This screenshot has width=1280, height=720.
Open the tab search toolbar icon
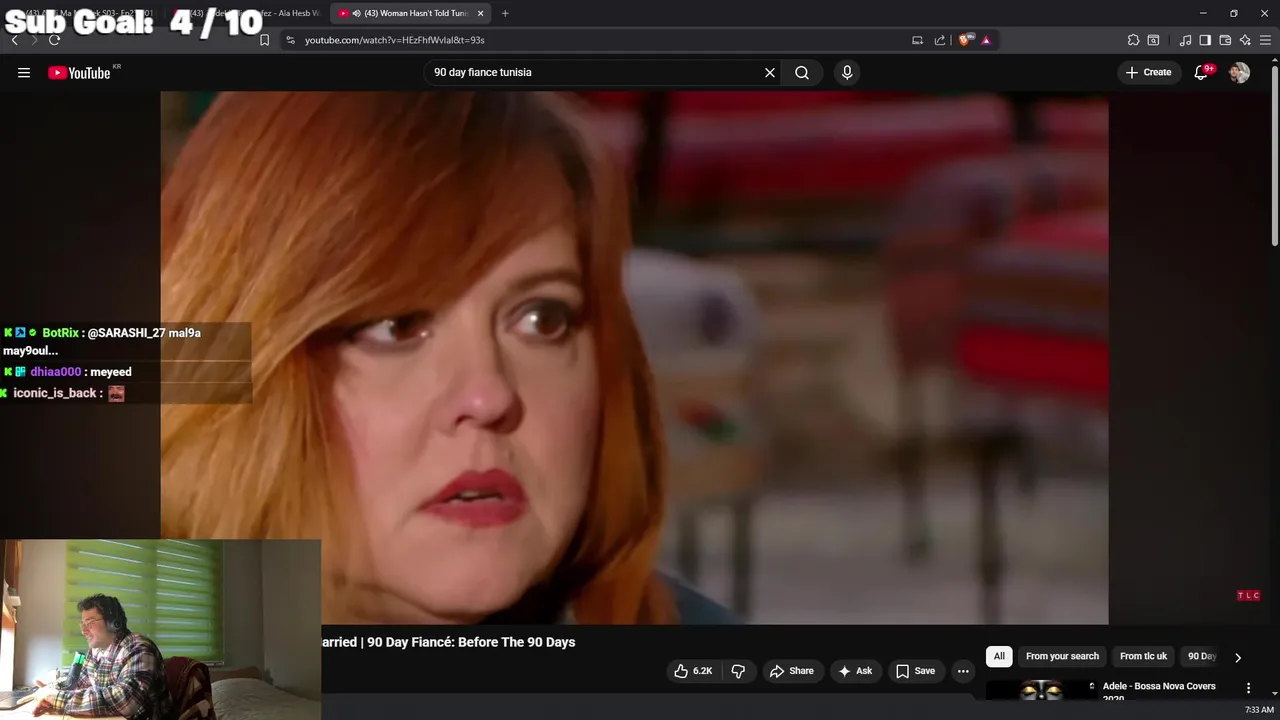[1153, 40]
